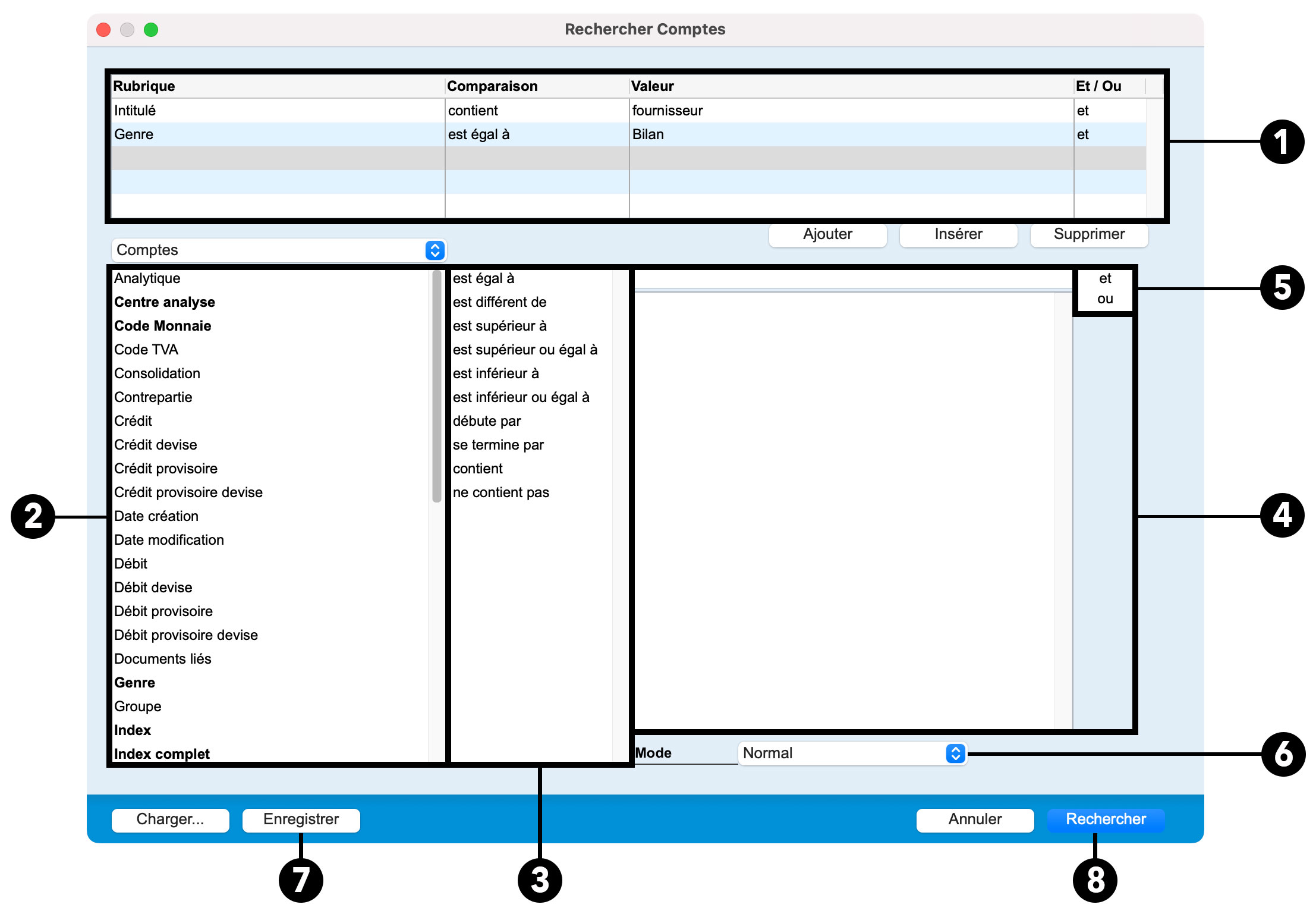Save criteria with Enregistrer button
This screenshot has width=1316, height=920.
(x=301, y=819)
